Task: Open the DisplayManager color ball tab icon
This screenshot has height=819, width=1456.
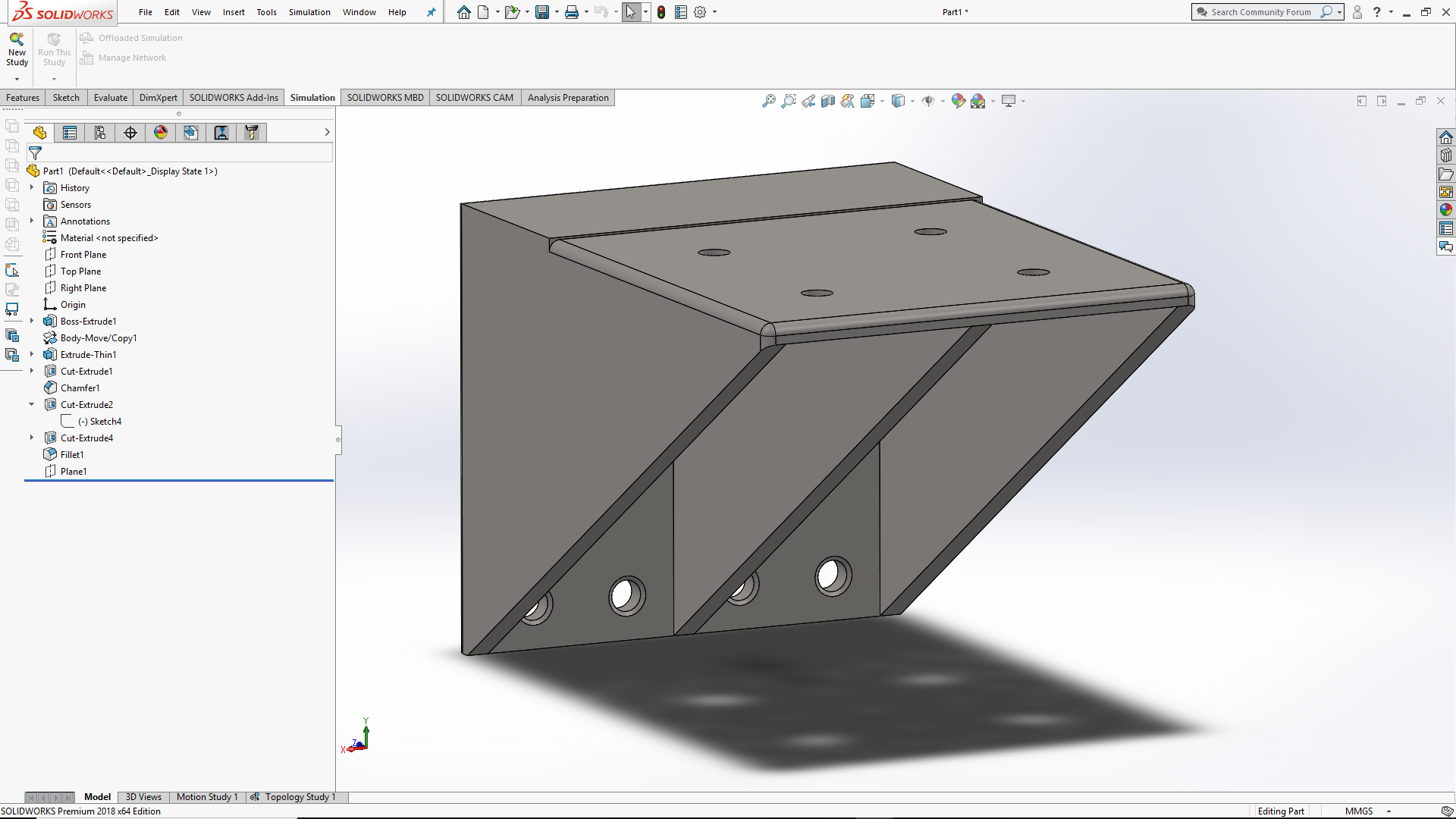Action: (x=161, y=133)
